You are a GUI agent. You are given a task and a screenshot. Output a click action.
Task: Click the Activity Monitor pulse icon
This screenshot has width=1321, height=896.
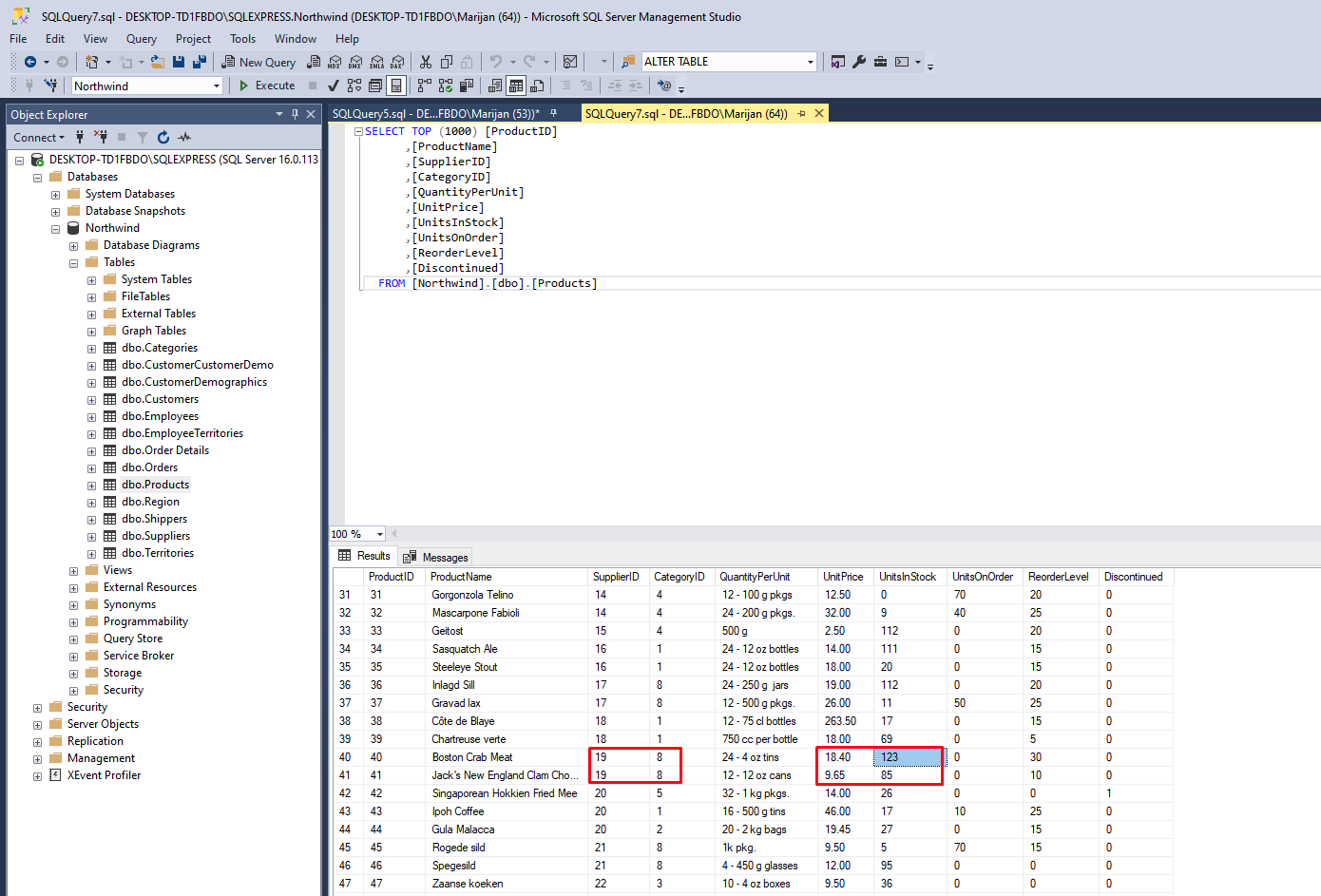184,137
